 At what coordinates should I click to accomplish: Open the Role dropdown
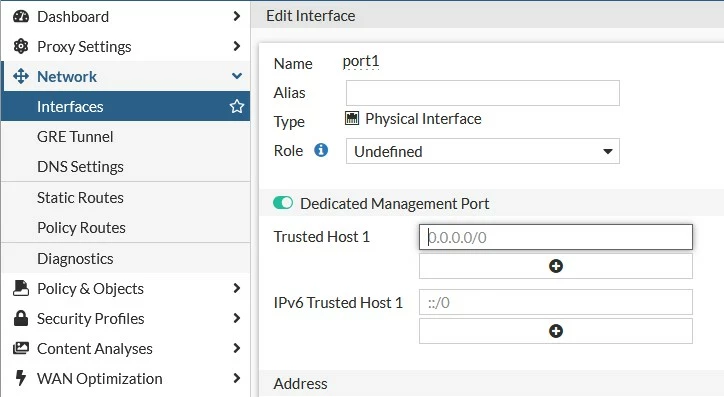point(483,151)
